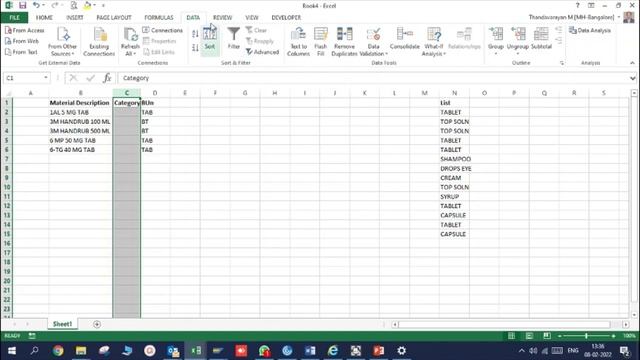Click the Insert Function fx icon

tap(107, 78)
